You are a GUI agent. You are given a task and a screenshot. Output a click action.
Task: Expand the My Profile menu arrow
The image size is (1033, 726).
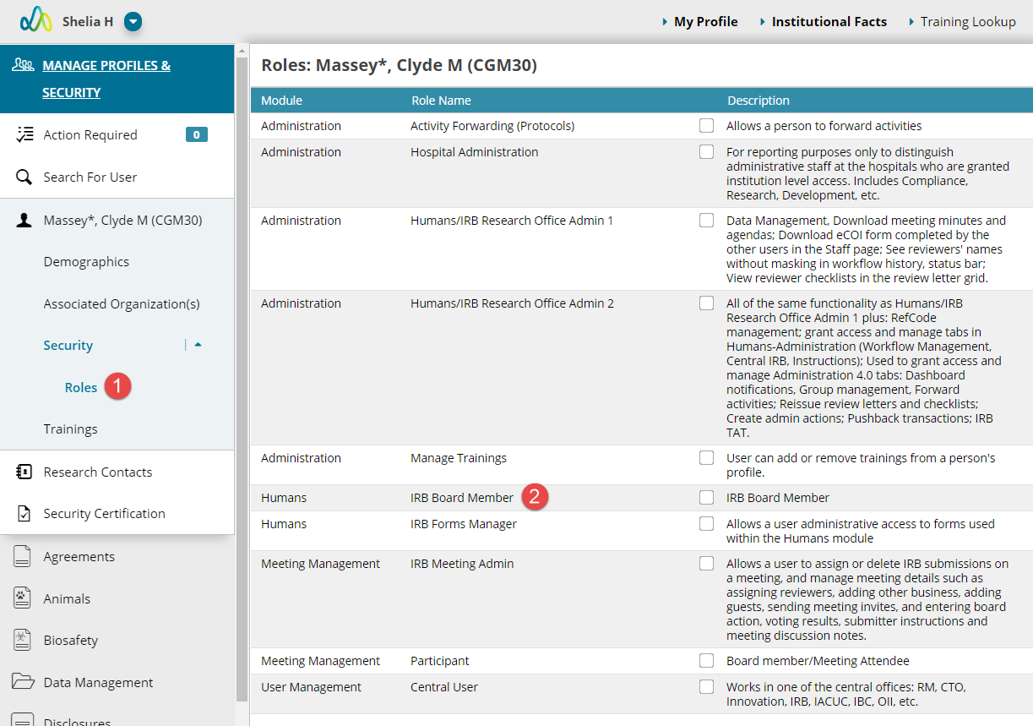pyautogui.click(x=665, y=22)
